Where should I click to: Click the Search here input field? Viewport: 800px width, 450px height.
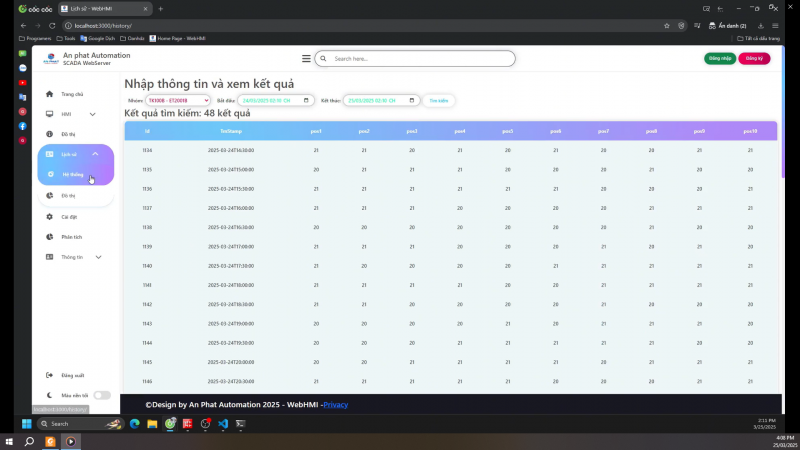415,59
